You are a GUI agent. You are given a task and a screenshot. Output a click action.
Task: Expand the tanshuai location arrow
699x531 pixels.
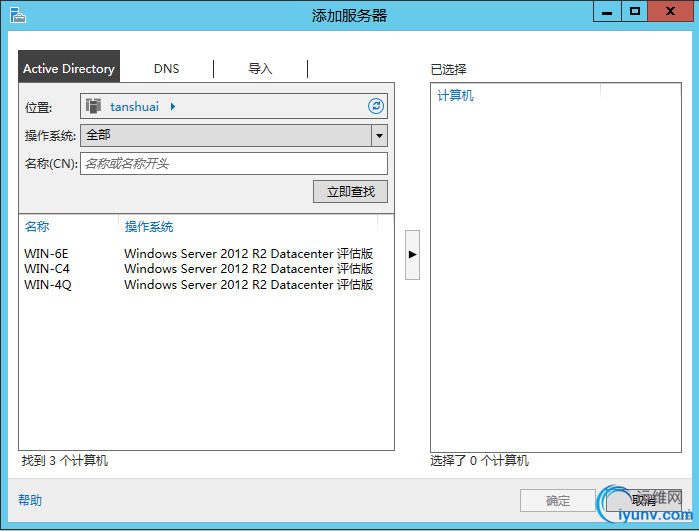pos(173,107)
